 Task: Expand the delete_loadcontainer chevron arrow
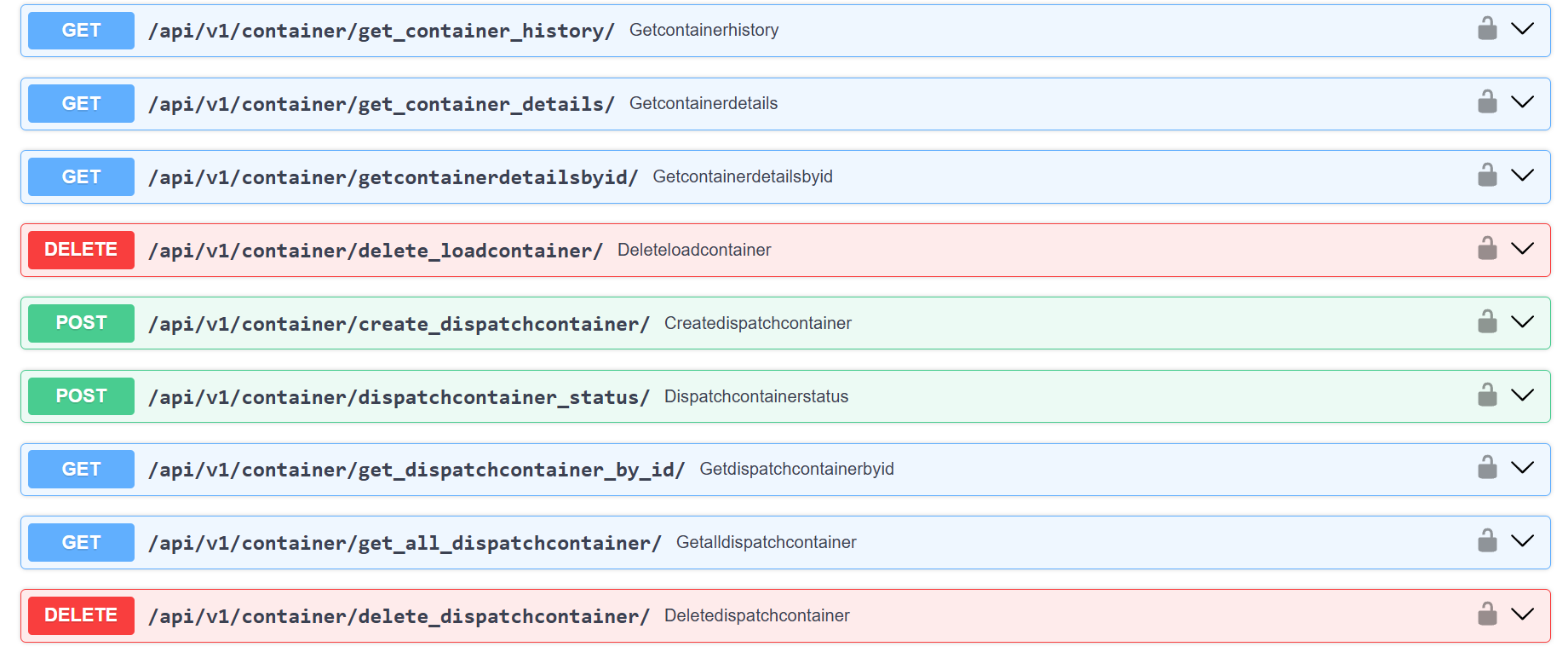1522,249
